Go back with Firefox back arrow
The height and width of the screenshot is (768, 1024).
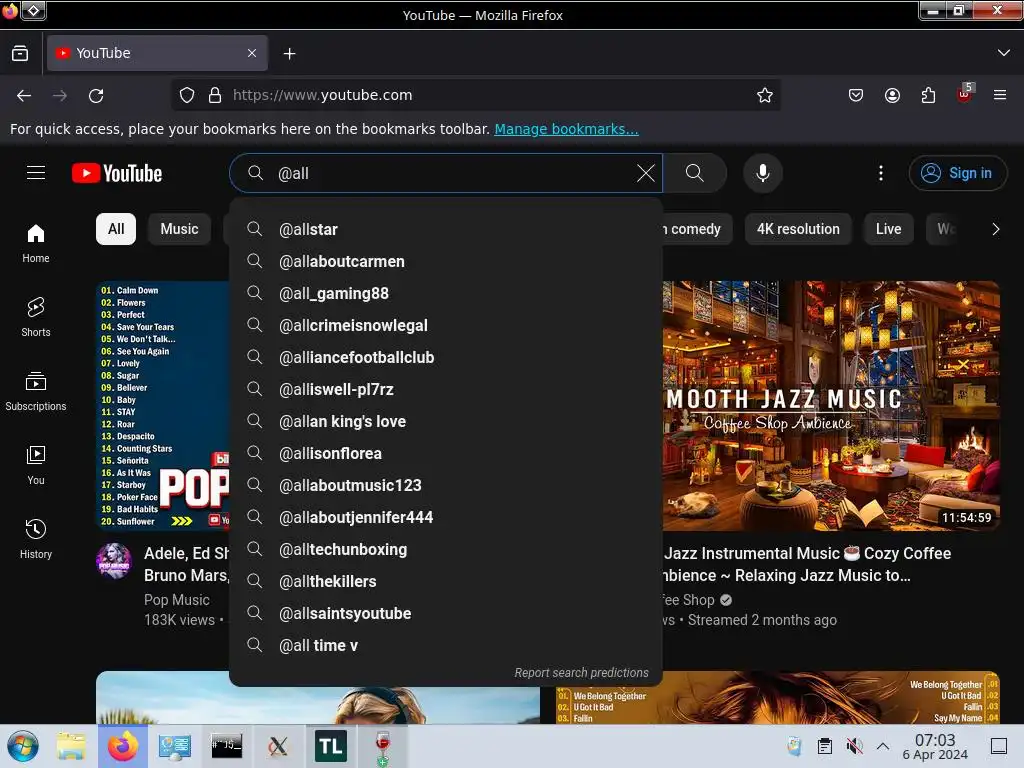[x=24, y=95]
